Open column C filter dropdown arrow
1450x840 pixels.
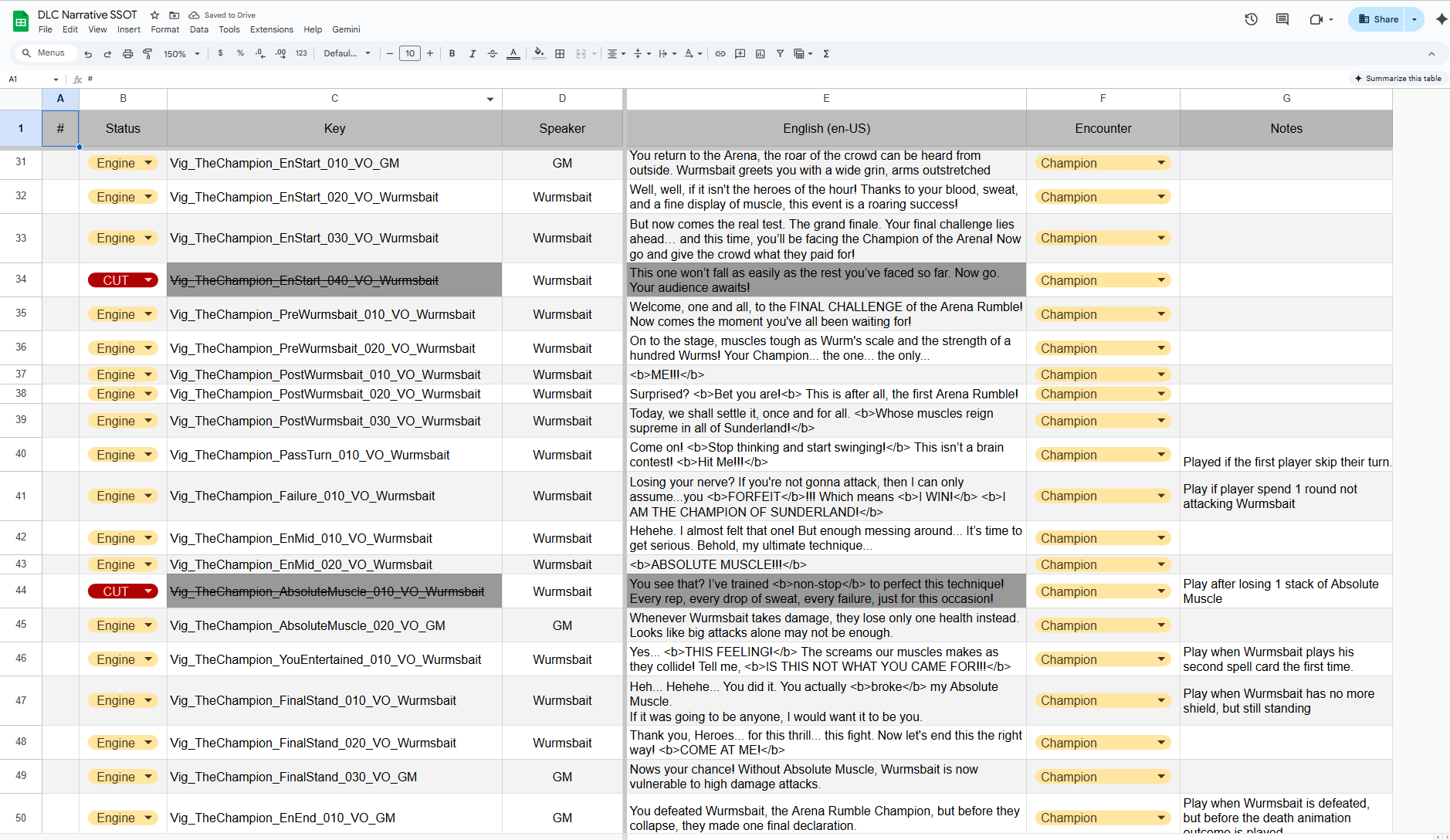coord(490,99)
